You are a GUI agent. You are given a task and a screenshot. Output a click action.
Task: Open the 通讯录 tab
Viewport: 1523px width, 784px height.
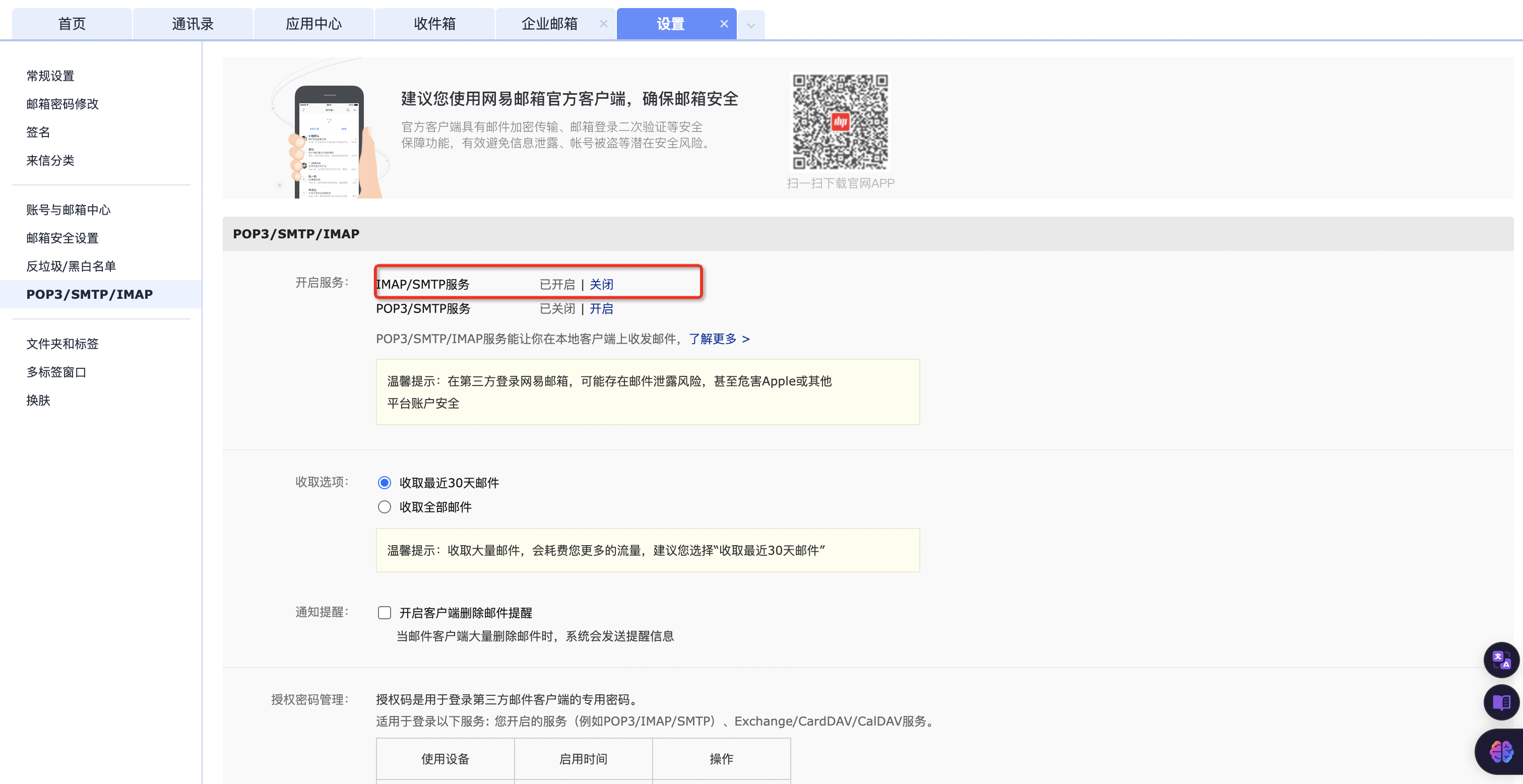point(193,24)
